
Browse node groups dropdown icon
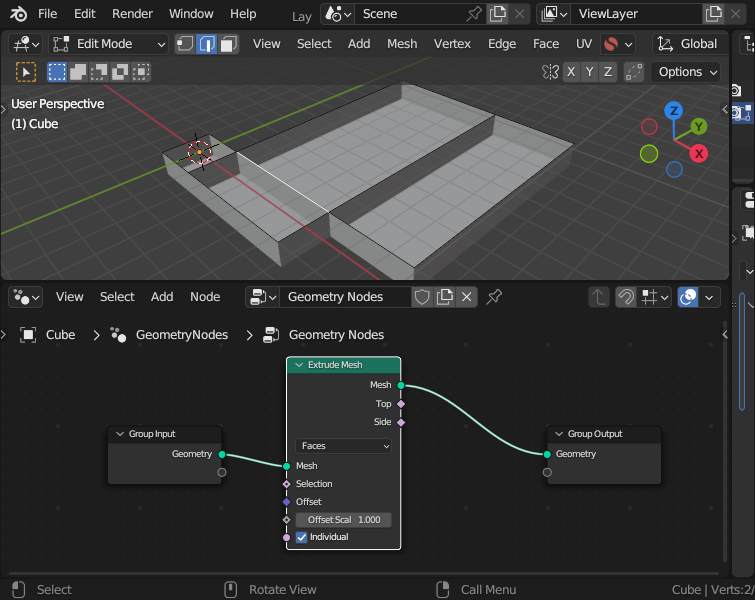tap(263, 297)
